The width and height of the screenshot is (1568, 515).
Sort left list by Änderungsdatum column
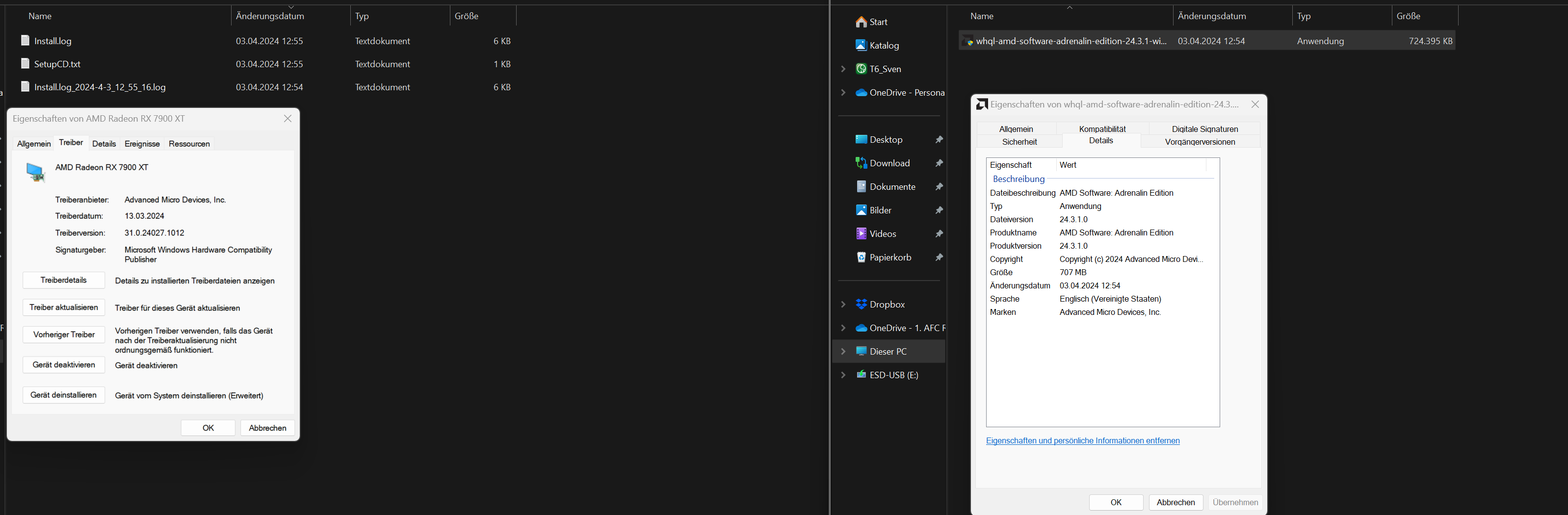291,16
